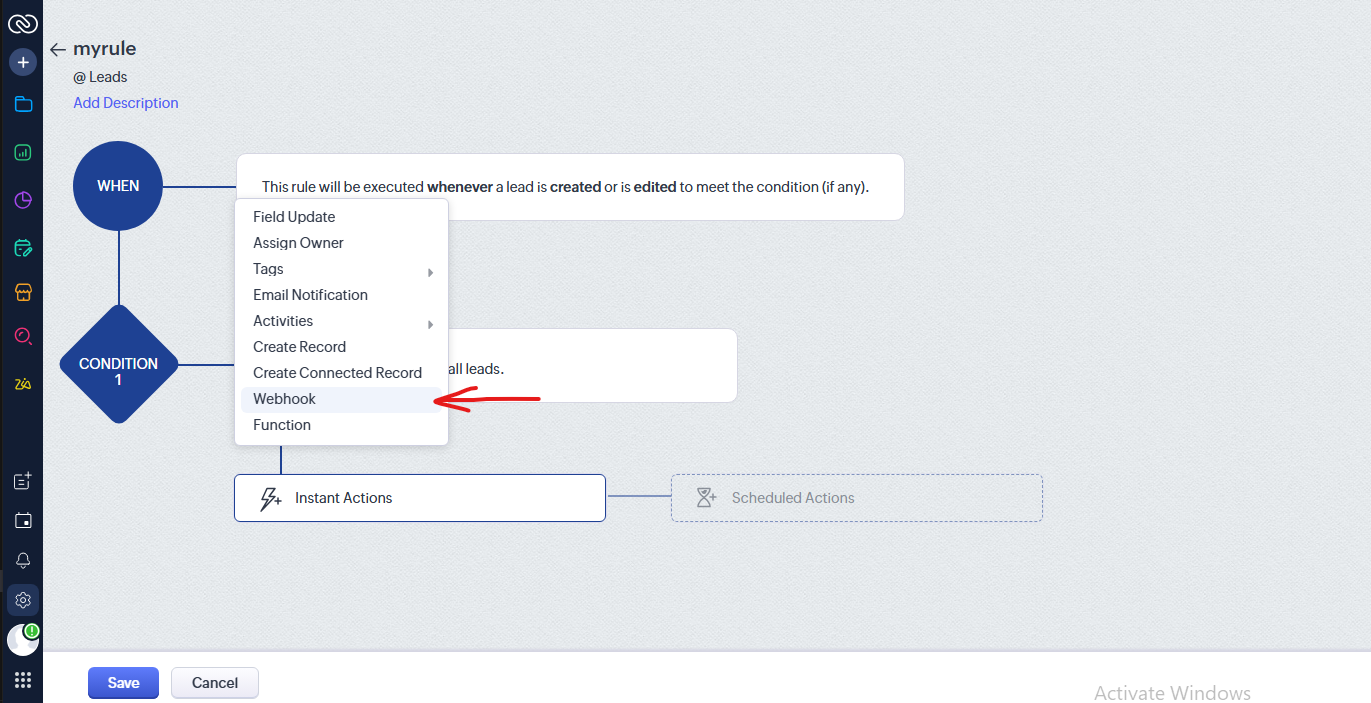
Task: Open the Instant Actions box
Action: [419, 498]
